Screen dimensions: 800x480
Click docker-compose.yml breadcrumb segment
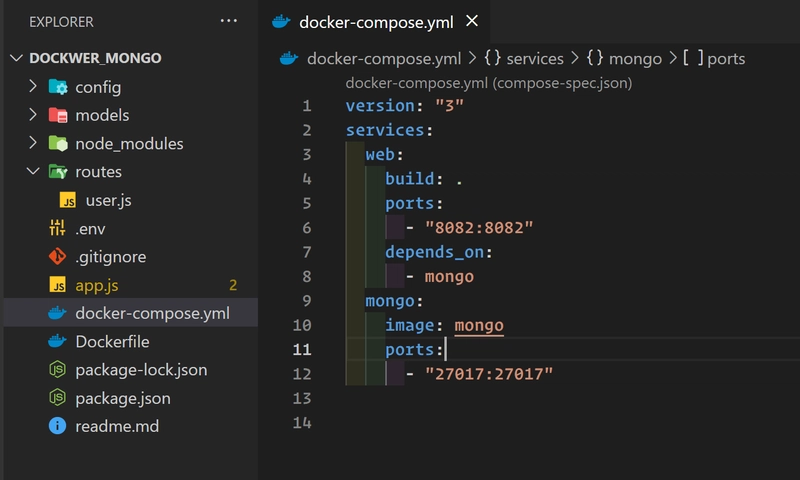384,59
